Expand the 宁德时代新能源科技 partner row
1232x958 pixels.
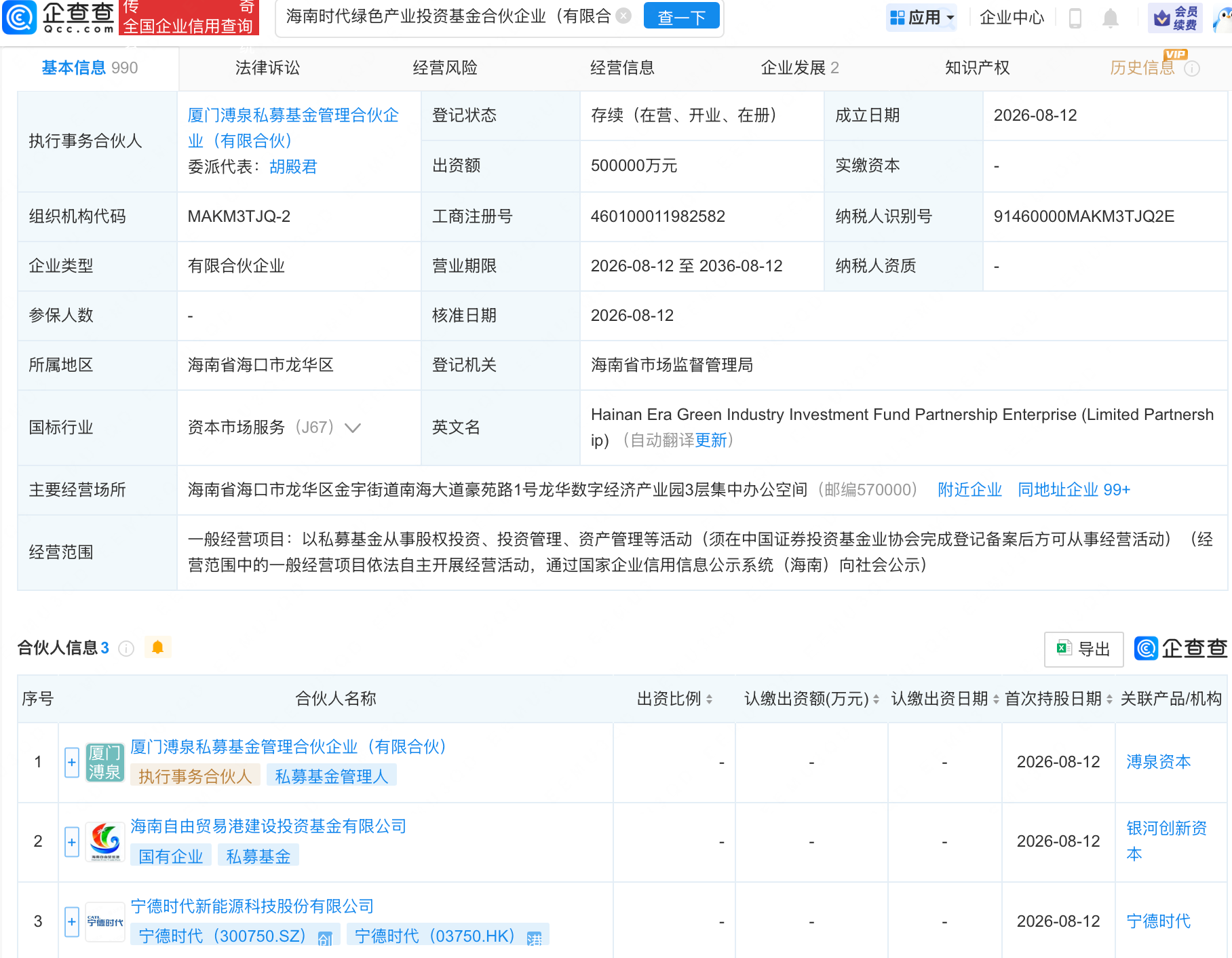(72, 922)
